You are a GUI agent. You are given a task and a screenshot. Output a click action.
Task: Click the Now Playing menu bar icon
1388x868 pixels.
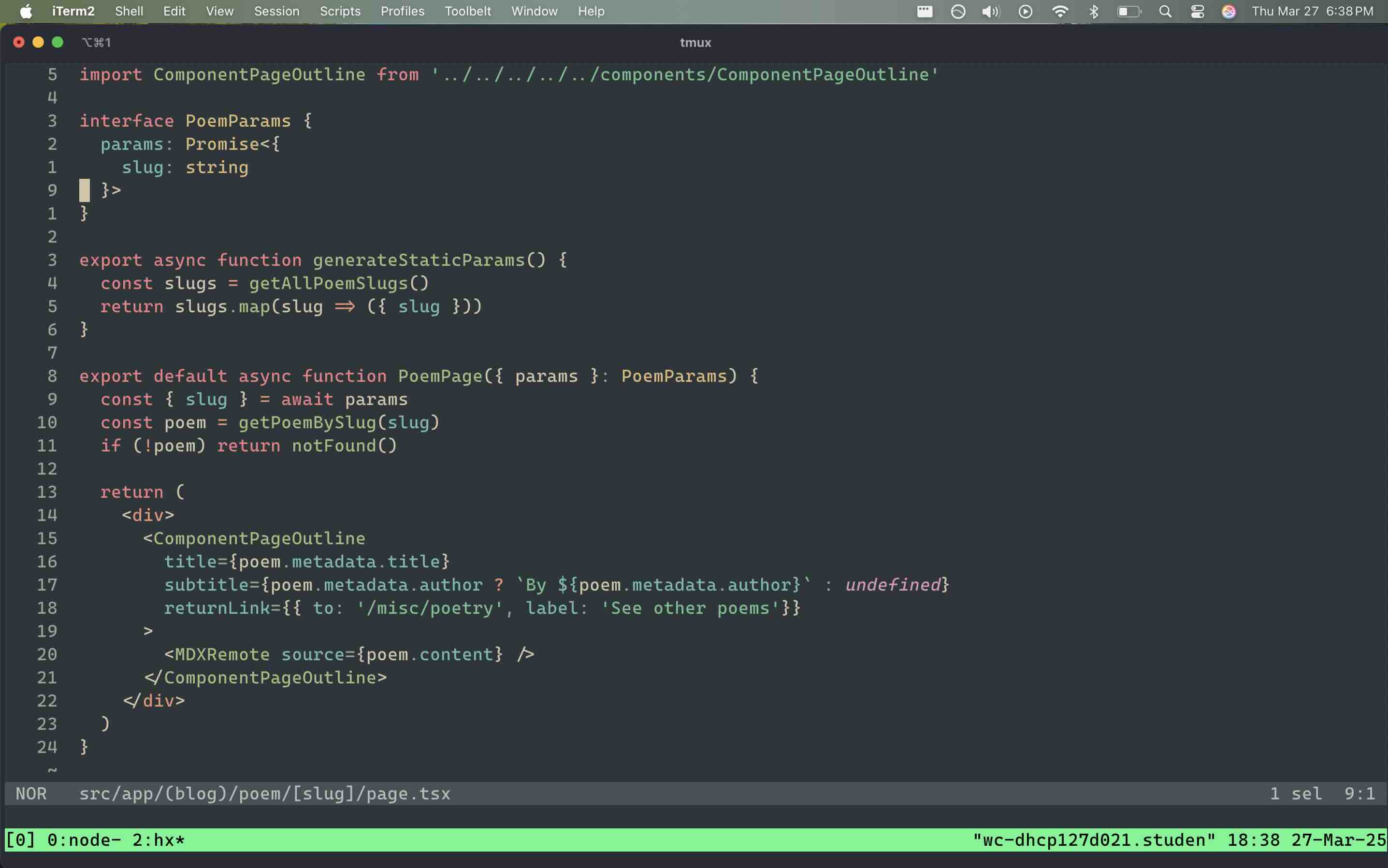point(1025,12)
